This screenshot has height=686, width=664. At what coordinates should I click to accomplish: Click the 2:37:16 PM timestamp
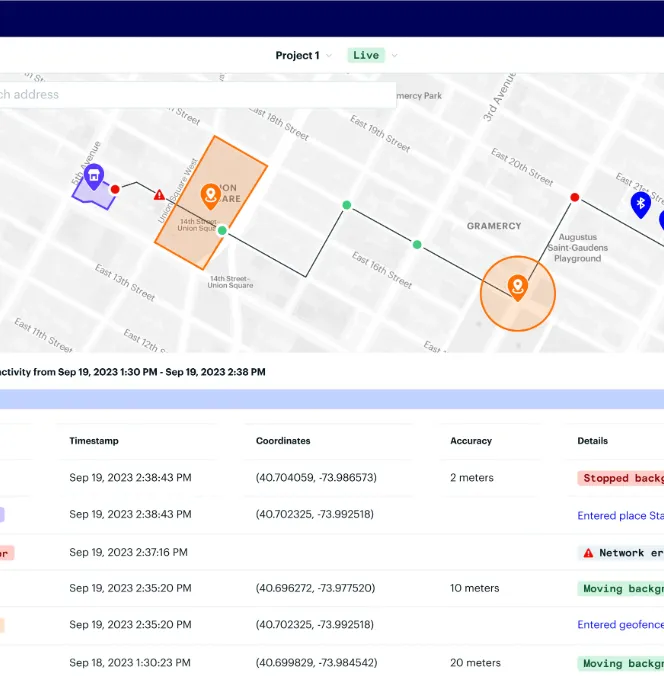[x=128, y=552]
